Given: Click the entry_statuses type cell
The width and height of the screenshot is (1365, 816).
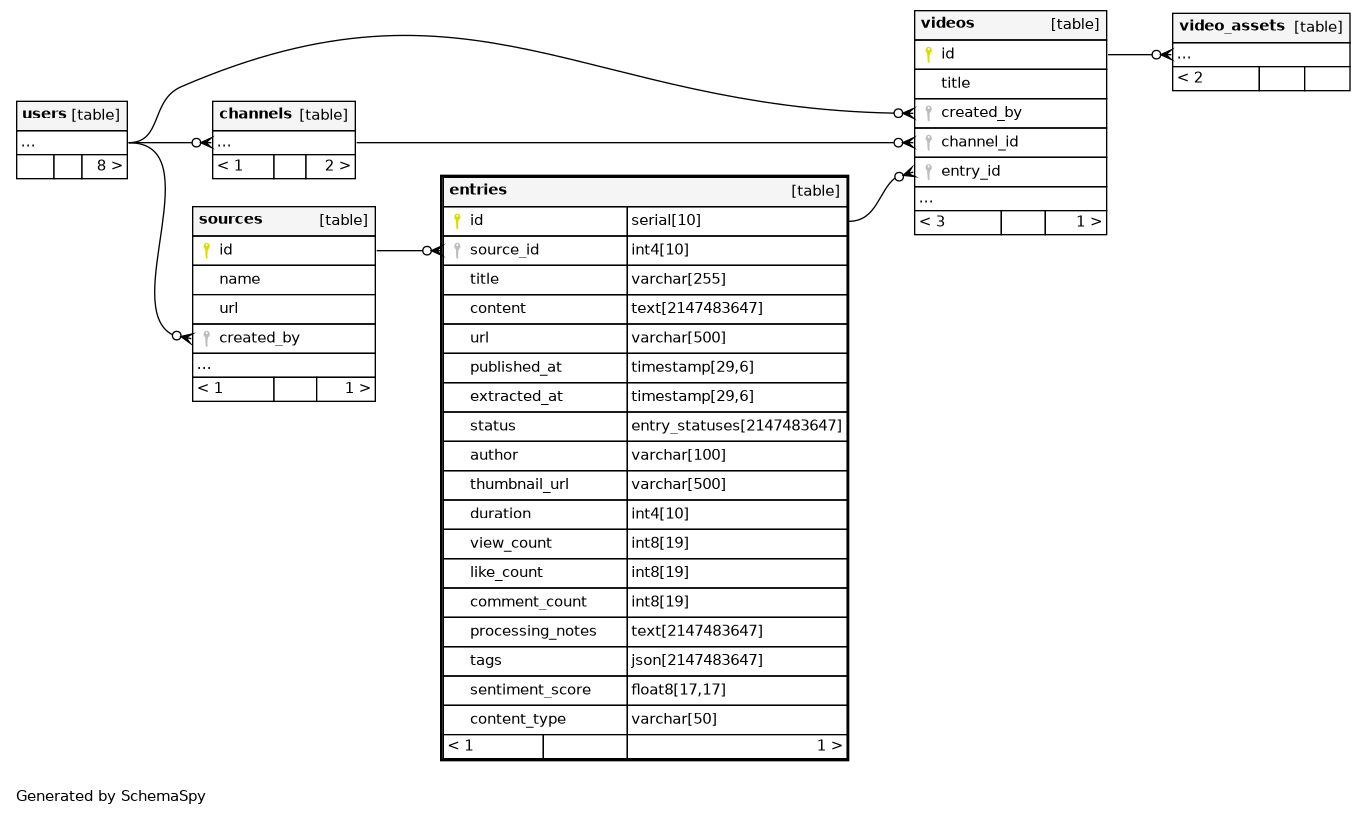Looking at the screenshot, I should click(736, 426).
